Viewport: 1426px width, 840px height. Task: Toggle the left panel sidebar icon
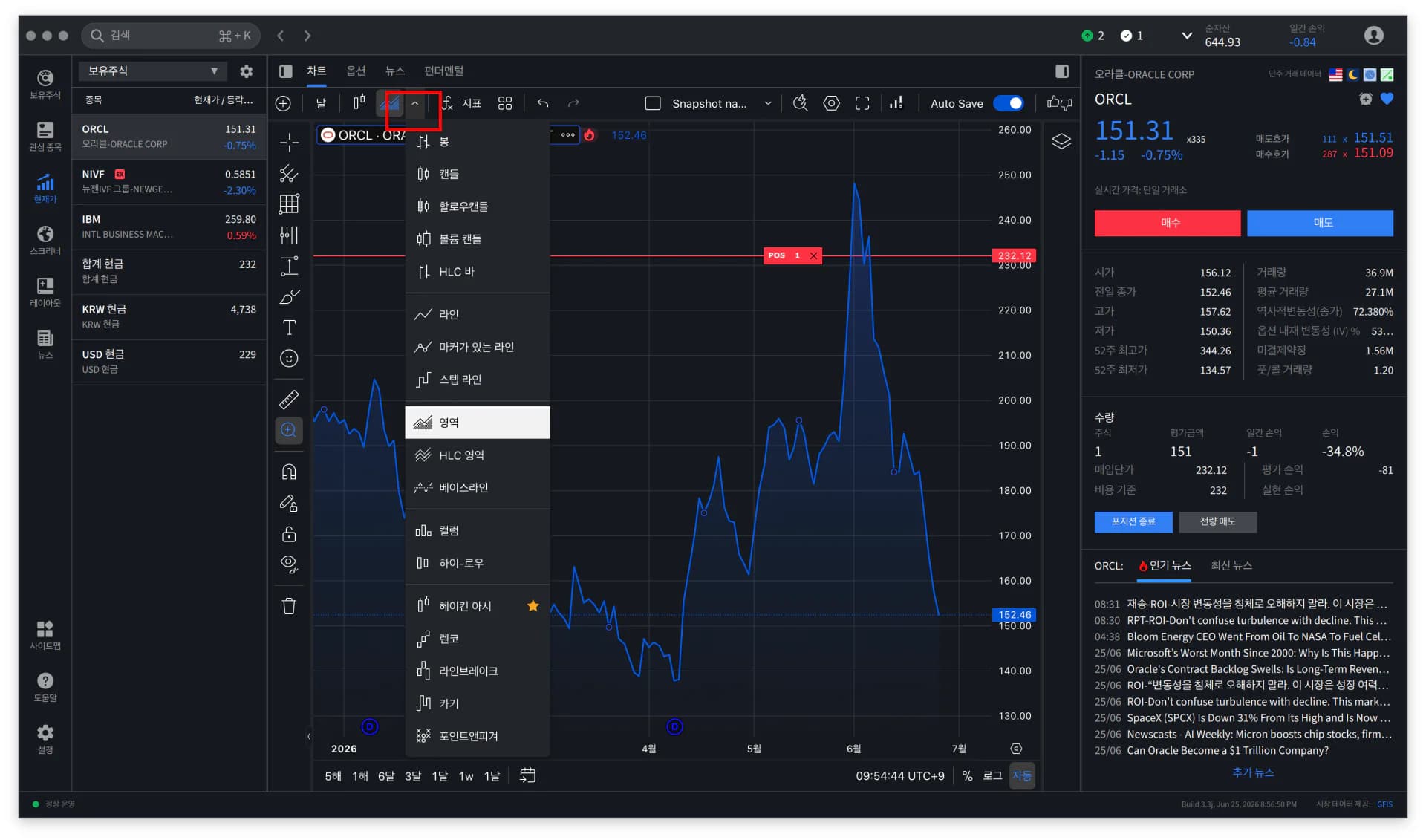click(286, 71)
